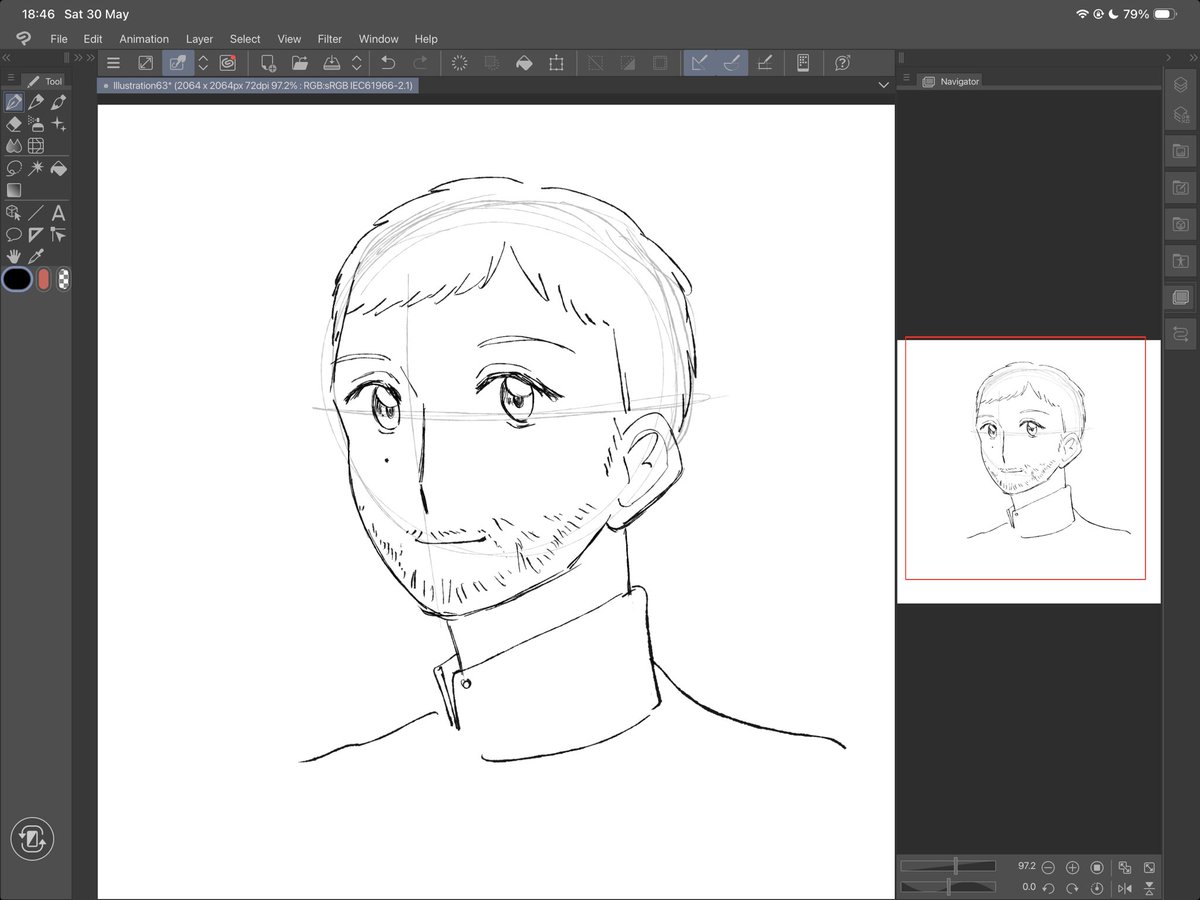Click zoom in plus in Navigator
The image size is (1200, 900).
click(x=1072, y=867)
